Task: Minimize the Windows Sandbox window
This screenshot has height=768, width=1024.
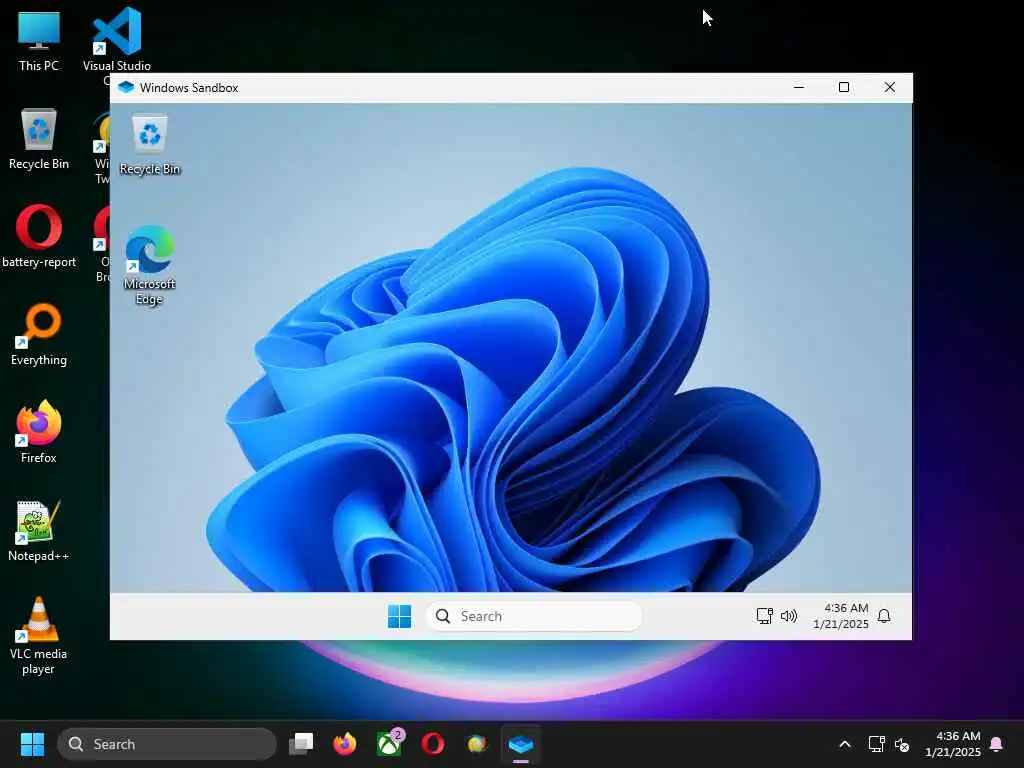Action: pos(799,87)
